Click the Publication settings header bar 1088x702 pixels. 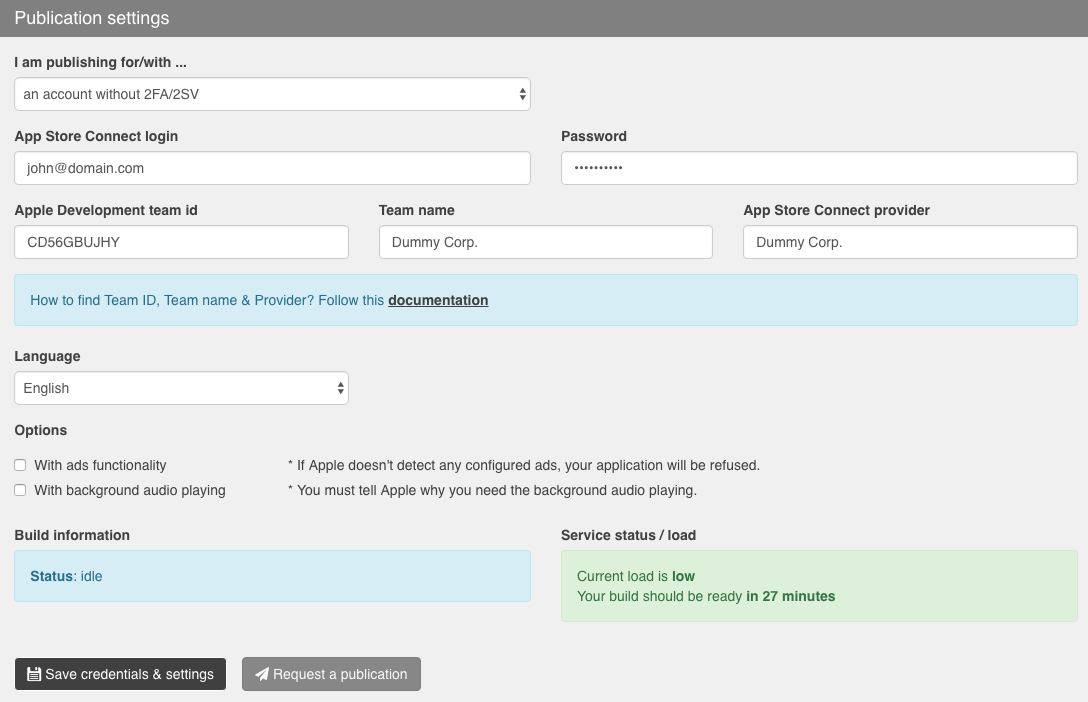(x=544, y=18)
